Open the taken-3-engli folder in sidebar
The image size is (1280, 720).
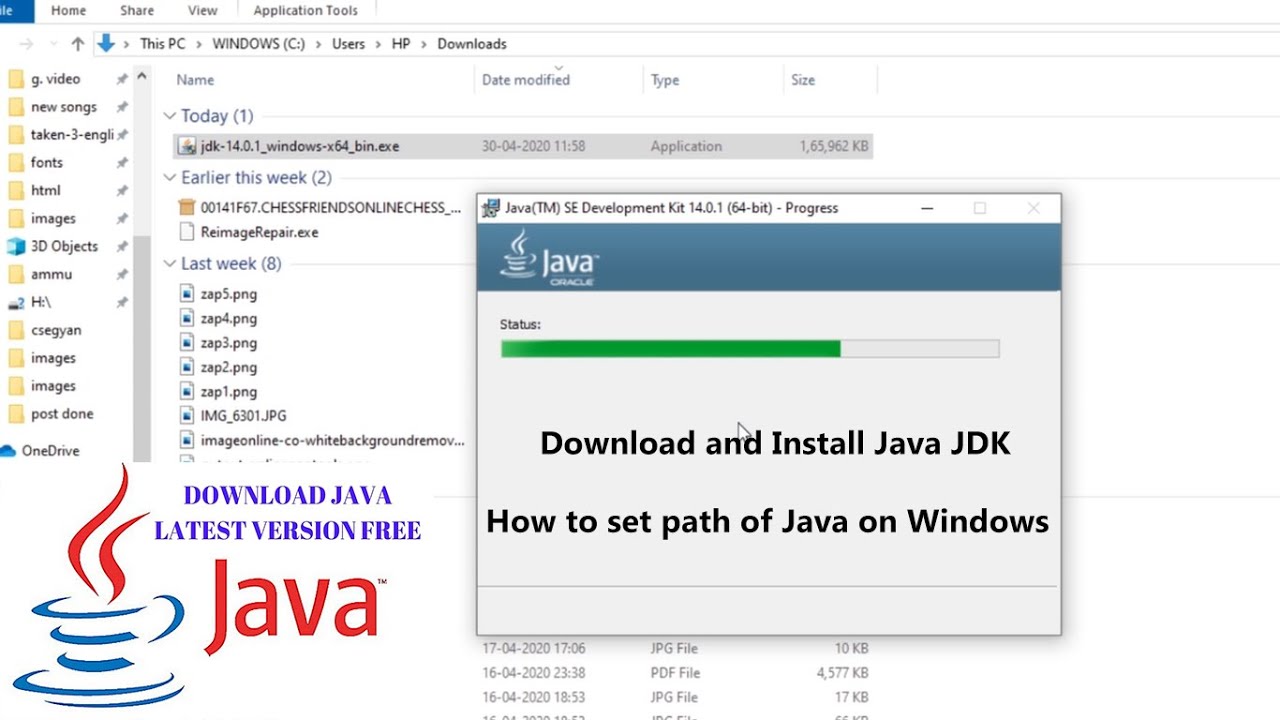coord(72,135)
